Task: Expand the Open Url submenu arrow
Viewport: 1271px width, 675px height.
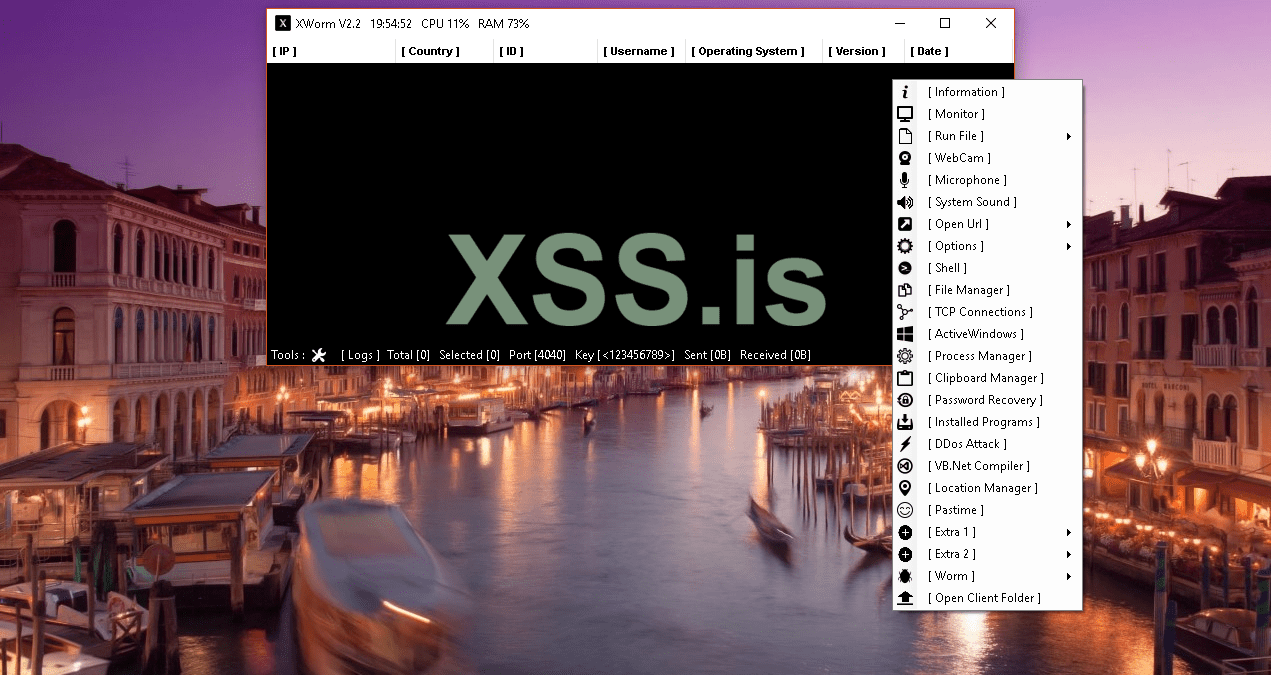Action: pos(1069,224)
